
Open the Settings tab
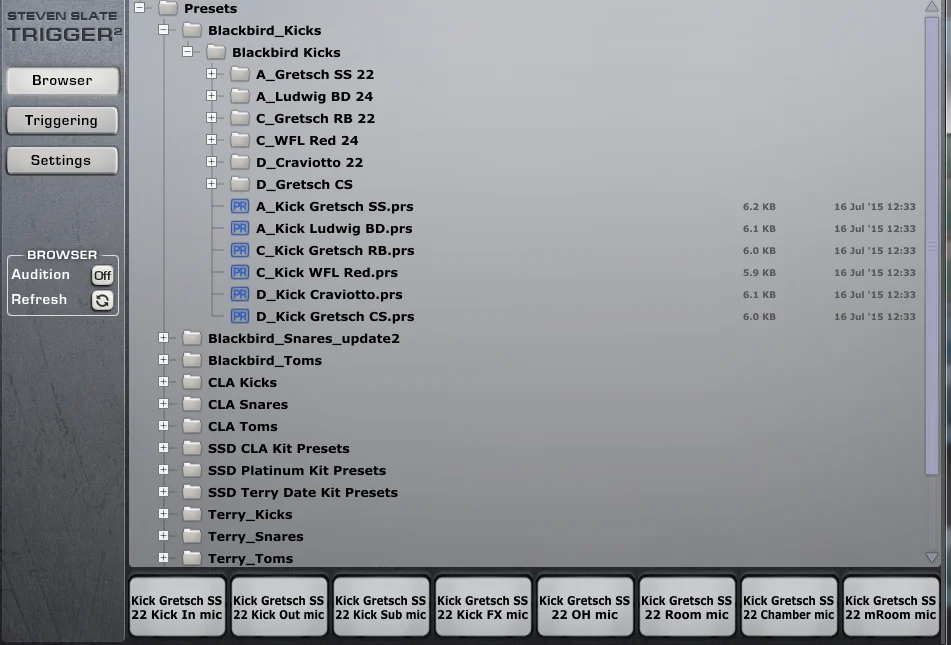[61, 161]
